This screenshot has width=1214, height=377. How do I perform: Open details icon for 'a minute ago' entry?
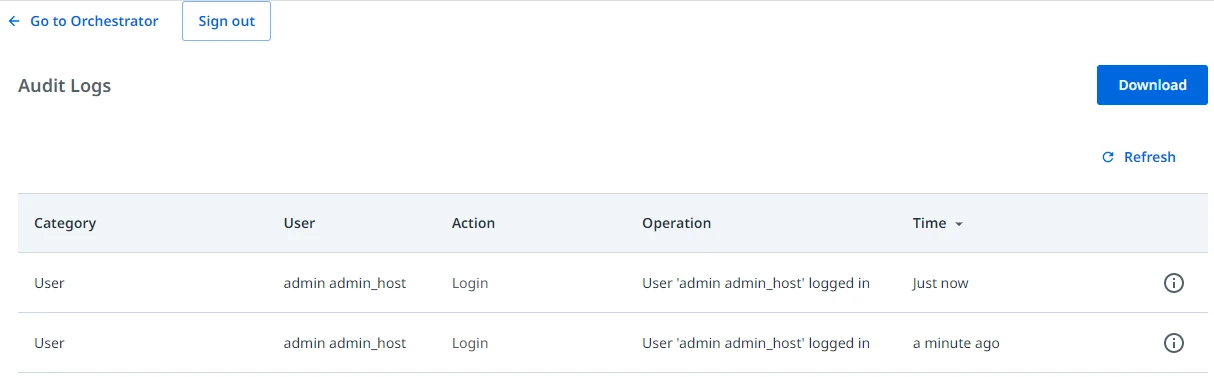point(1174,343)
